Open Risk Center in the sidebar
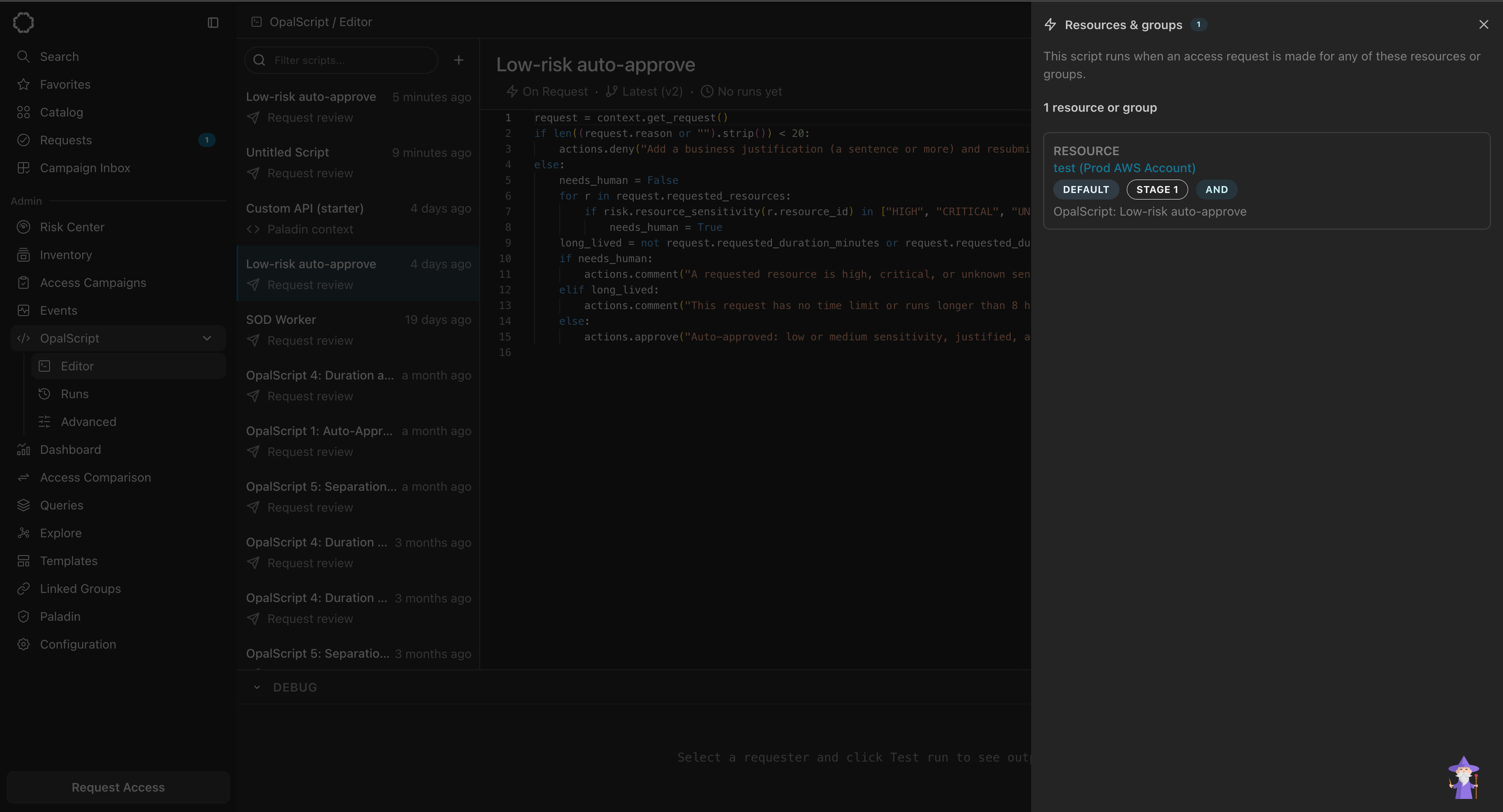 coord(118,227)
